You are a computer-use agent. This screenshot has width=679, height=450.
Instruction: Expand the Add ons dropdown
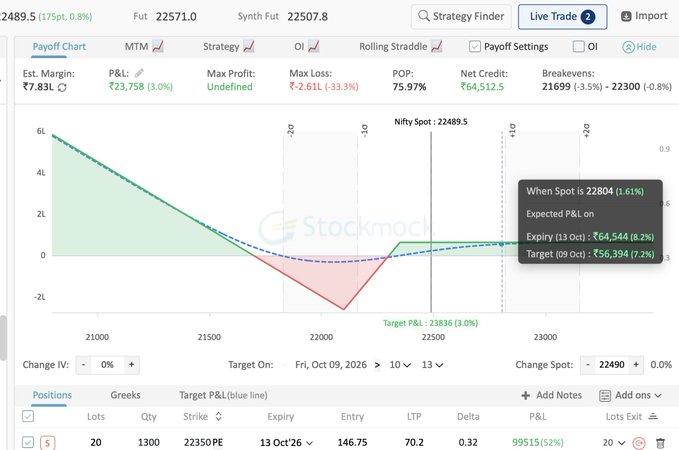click(630, 395)
